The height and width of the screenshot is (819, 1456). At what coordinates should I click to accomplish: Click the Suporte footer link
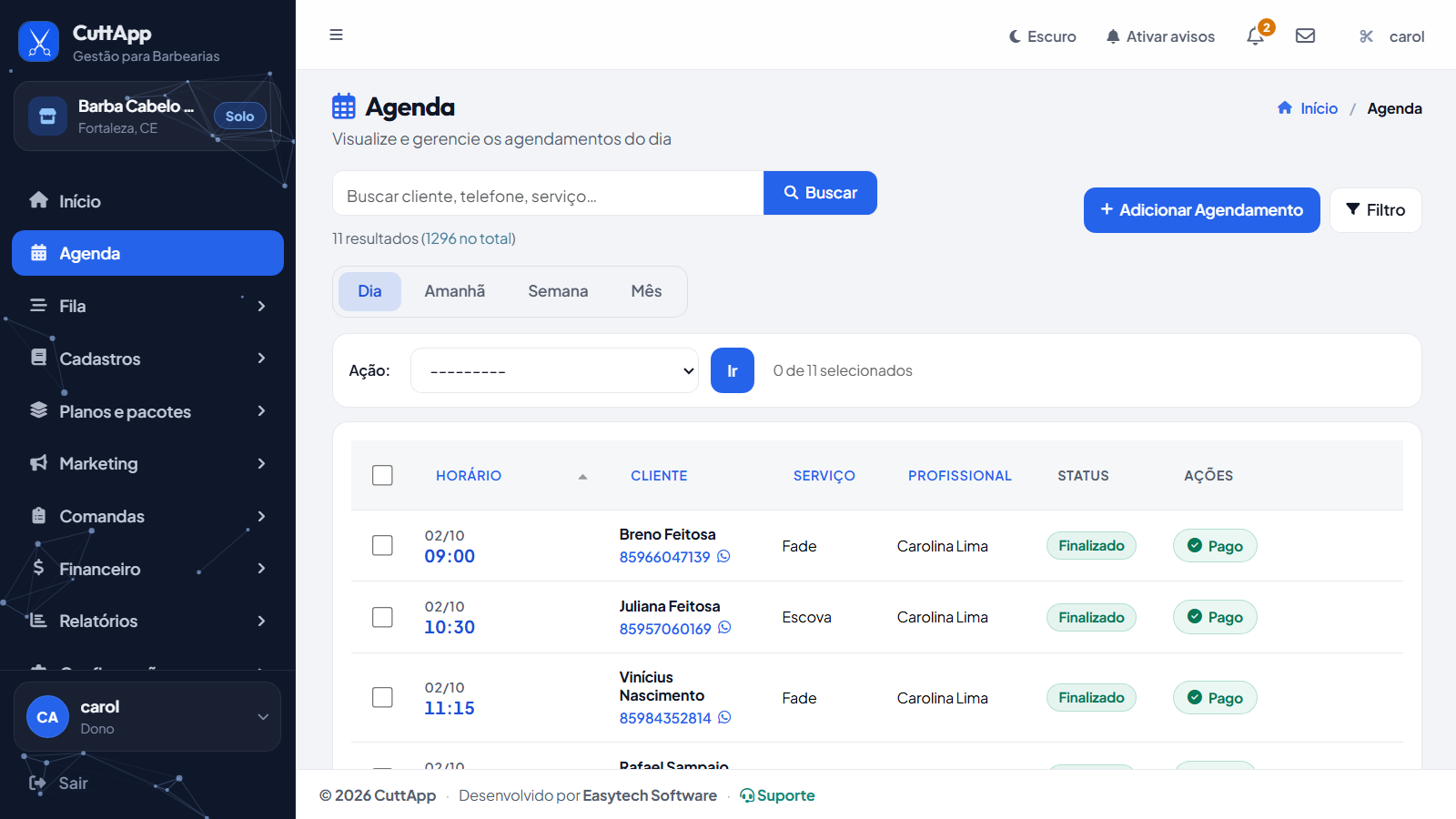(x=777, y=795)
